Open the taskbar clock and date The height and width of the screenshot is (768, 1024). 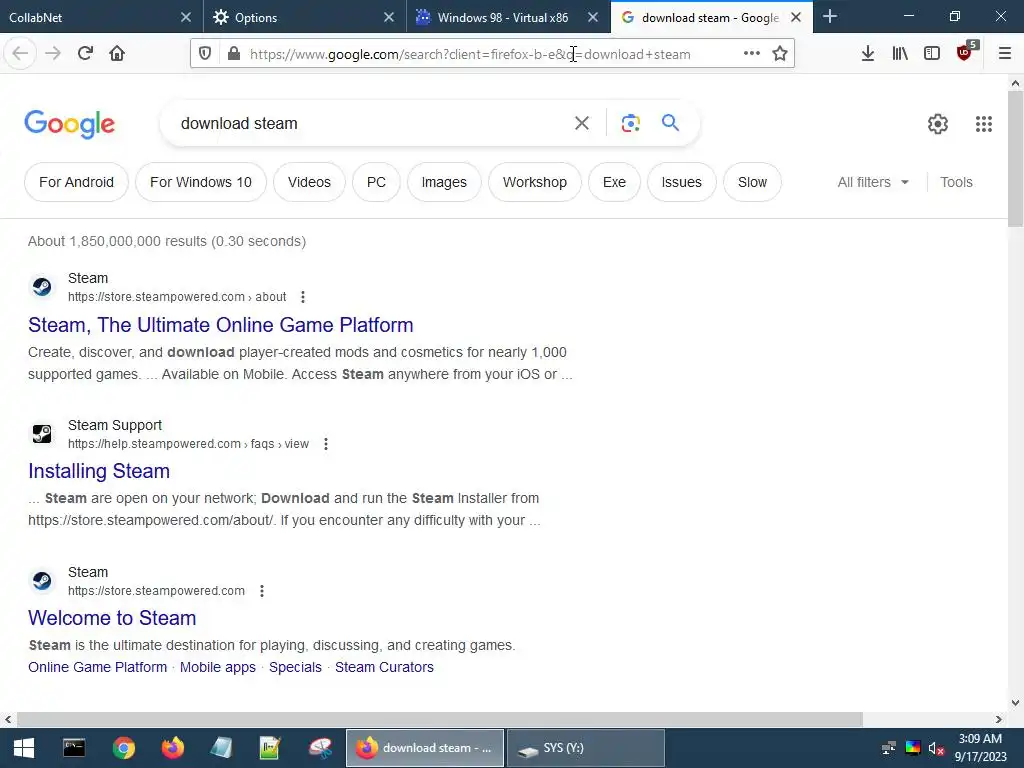(980, 748)
